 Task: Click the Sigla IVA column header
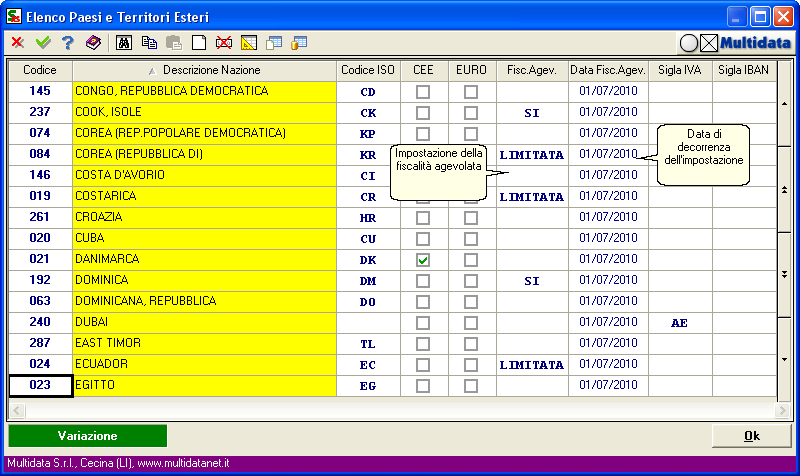point(680,70)
